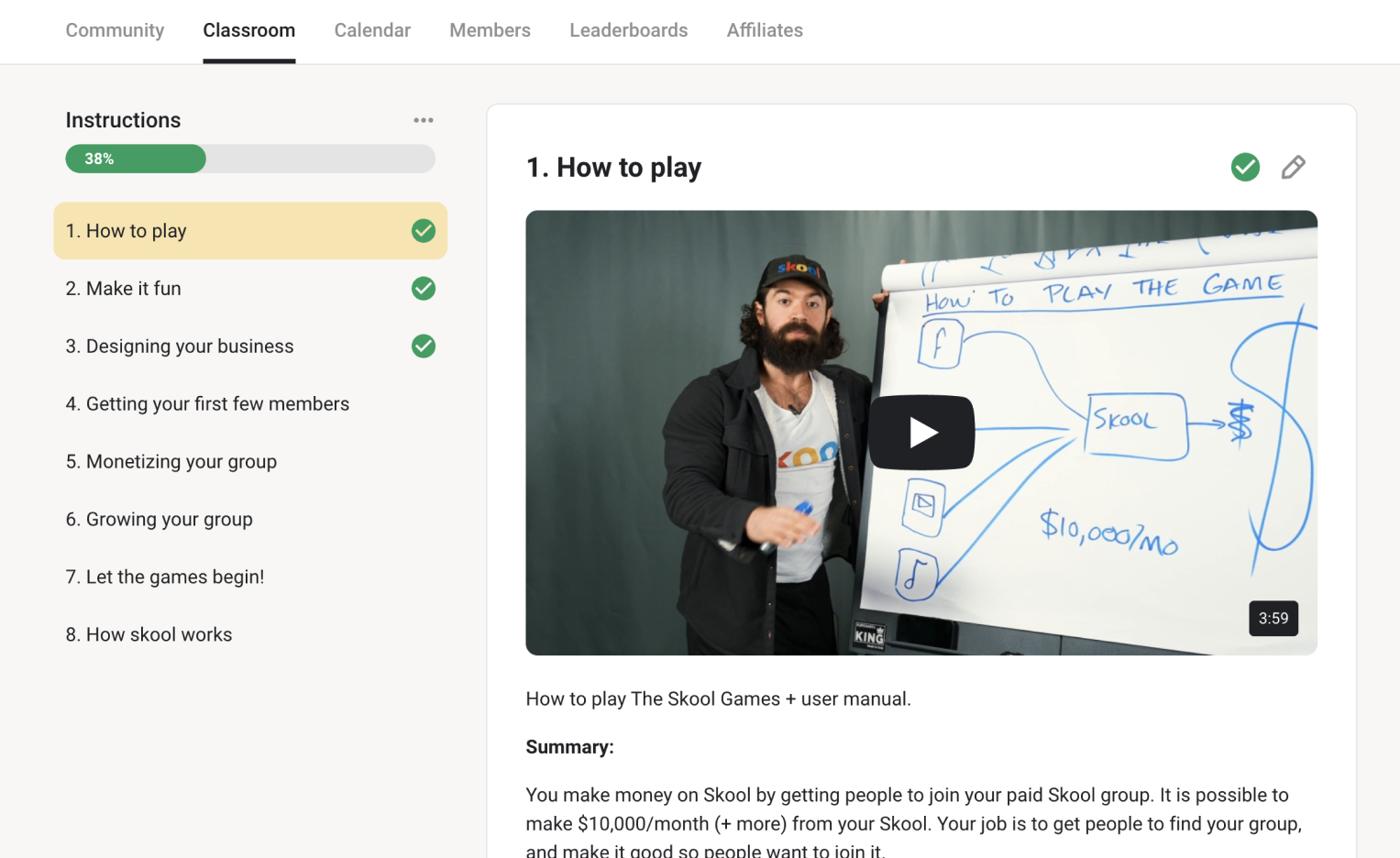Screen dimensions: 1400x858
Task: Go to the Members tab
Action: 490,30
